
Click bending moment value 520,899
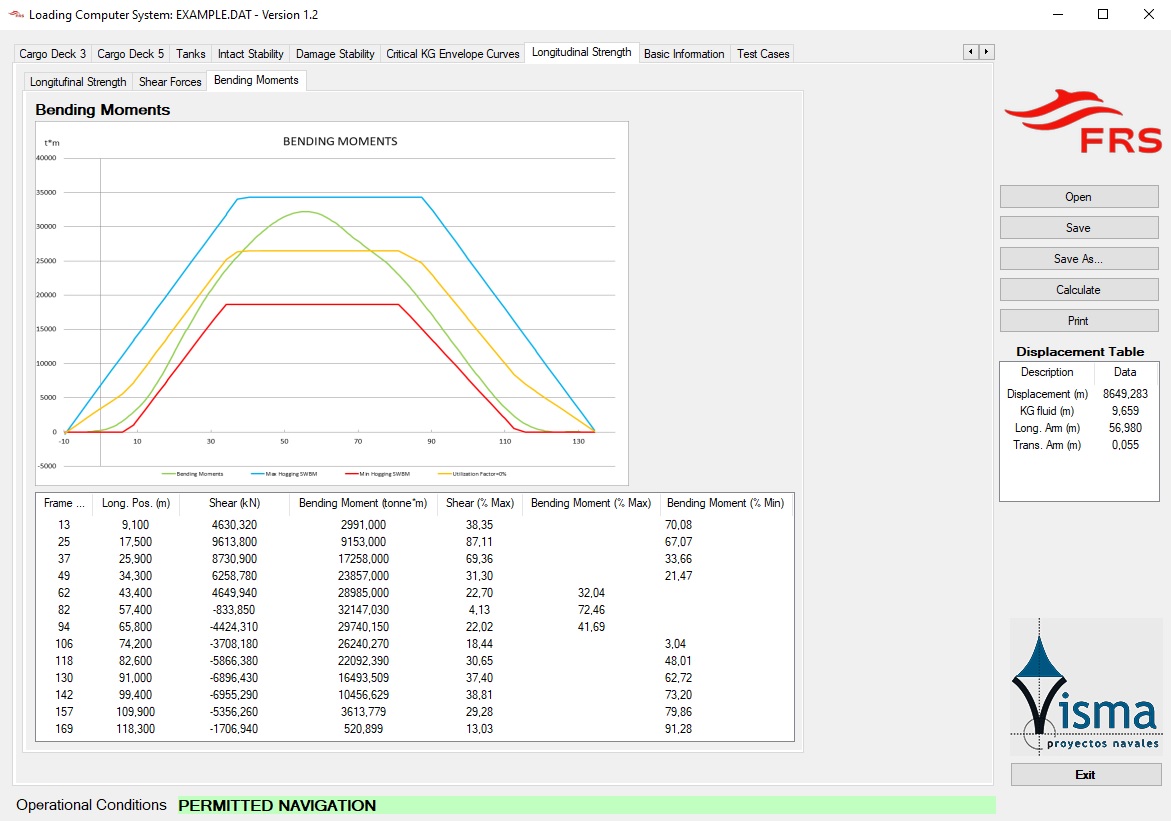363,729
